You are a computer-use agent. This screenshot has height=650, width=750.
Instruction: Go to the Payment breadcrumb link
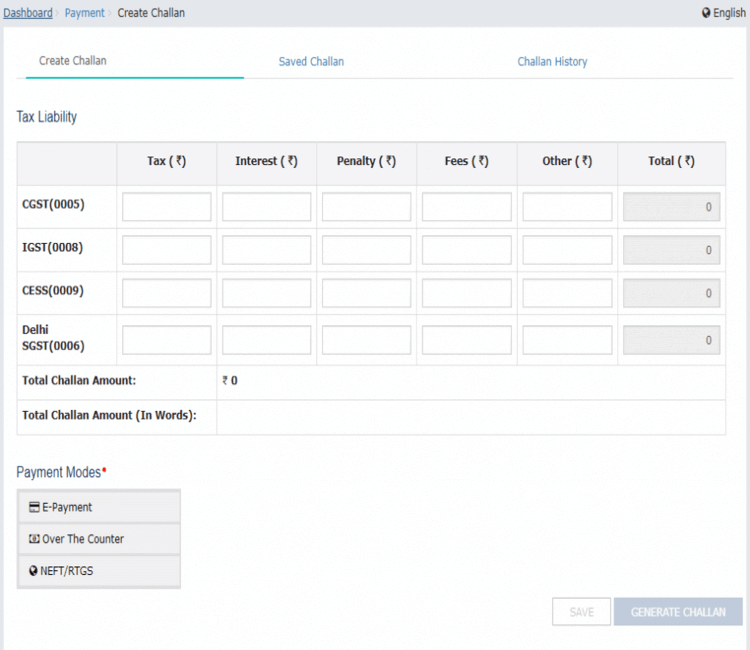point(84,13)
